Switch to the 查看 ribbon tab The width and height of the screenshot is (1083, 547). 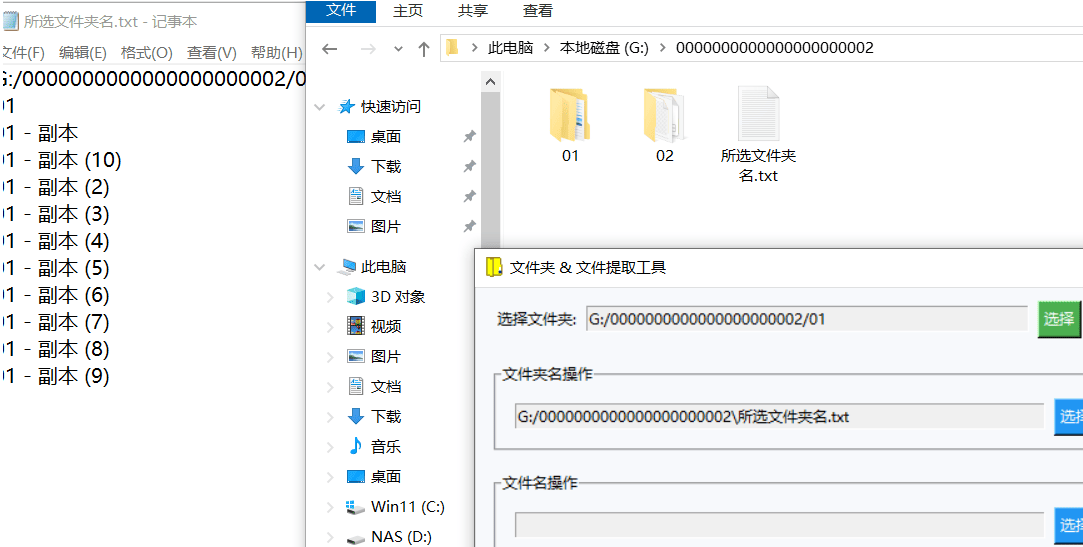click(x=538, y=11)
